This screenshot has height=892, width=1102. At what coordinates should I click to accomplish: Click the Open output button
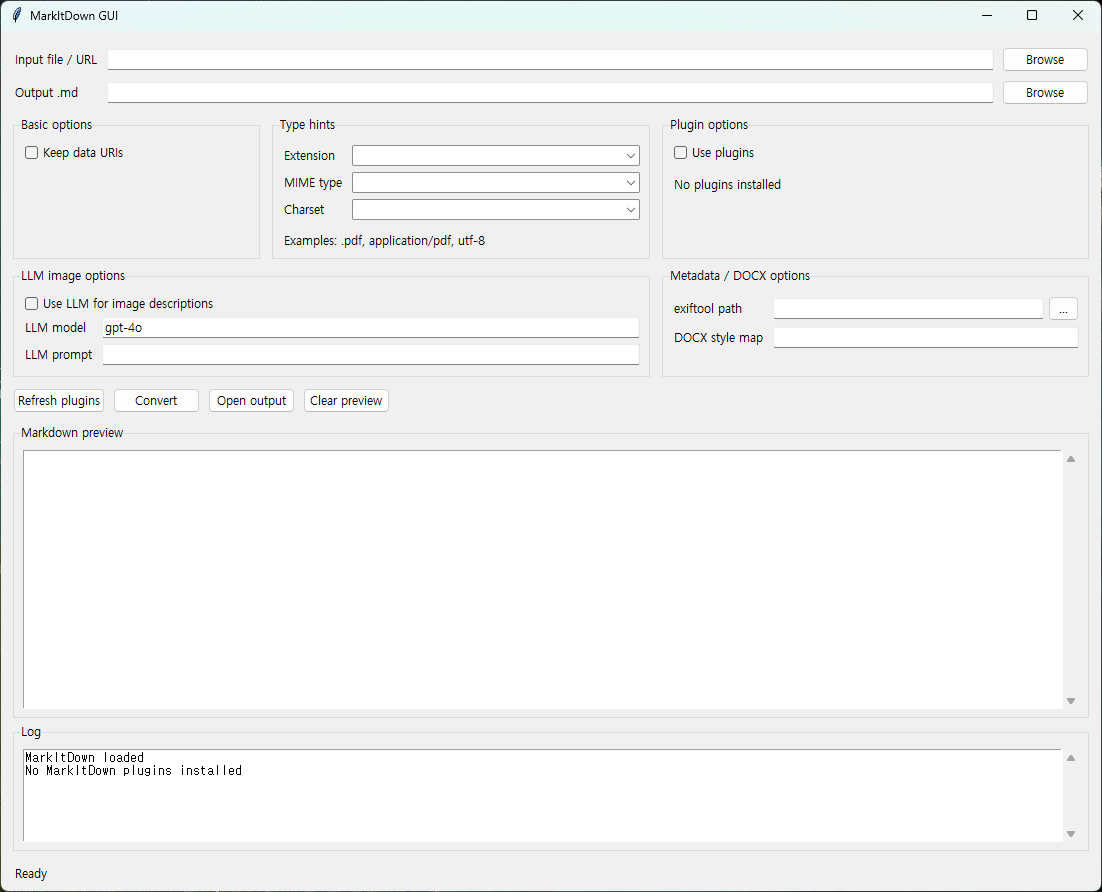(x=251, y=401)
